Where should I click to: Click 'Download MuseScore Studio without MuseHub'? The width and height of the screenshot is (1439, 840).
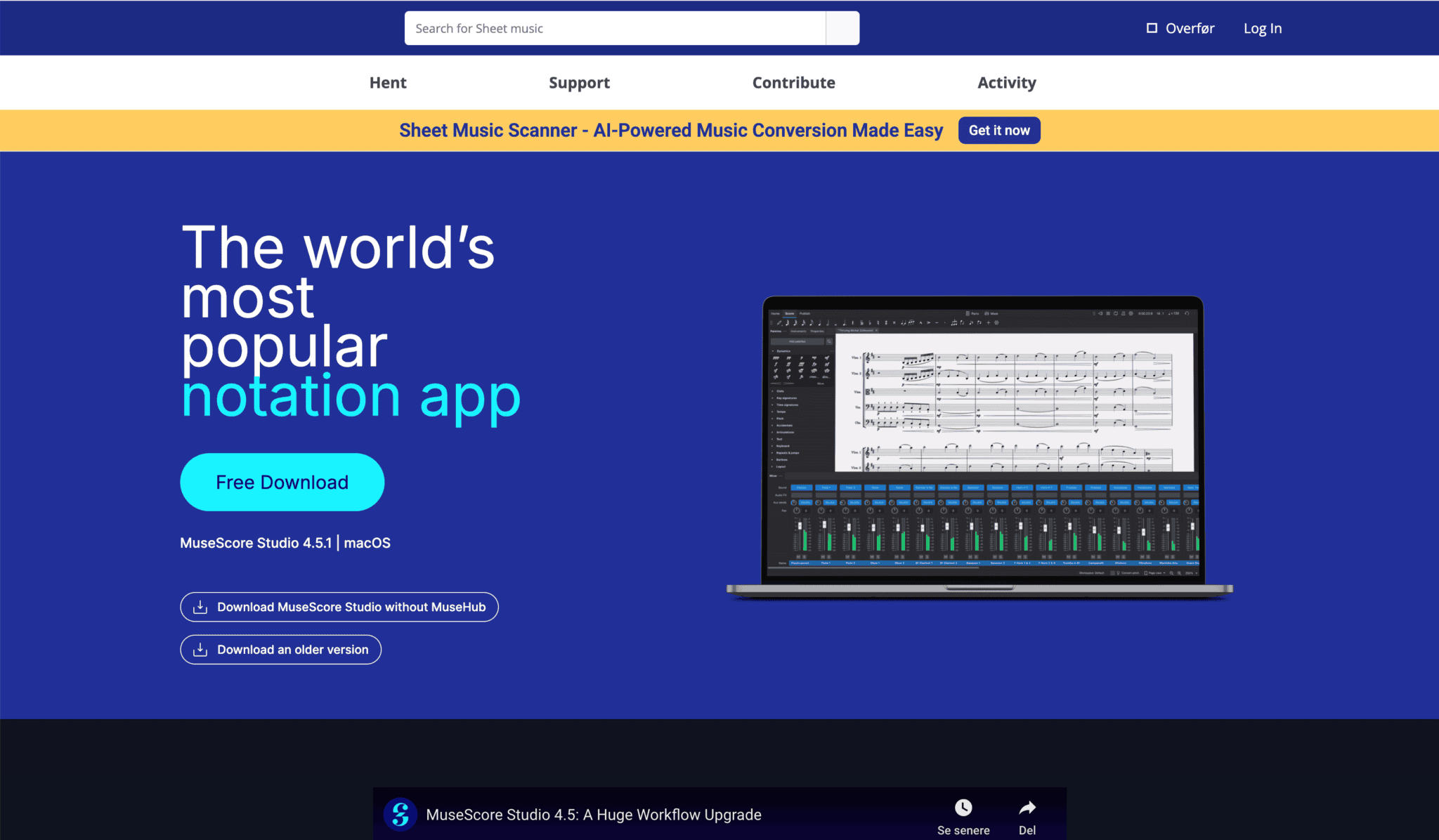(339, 607)
